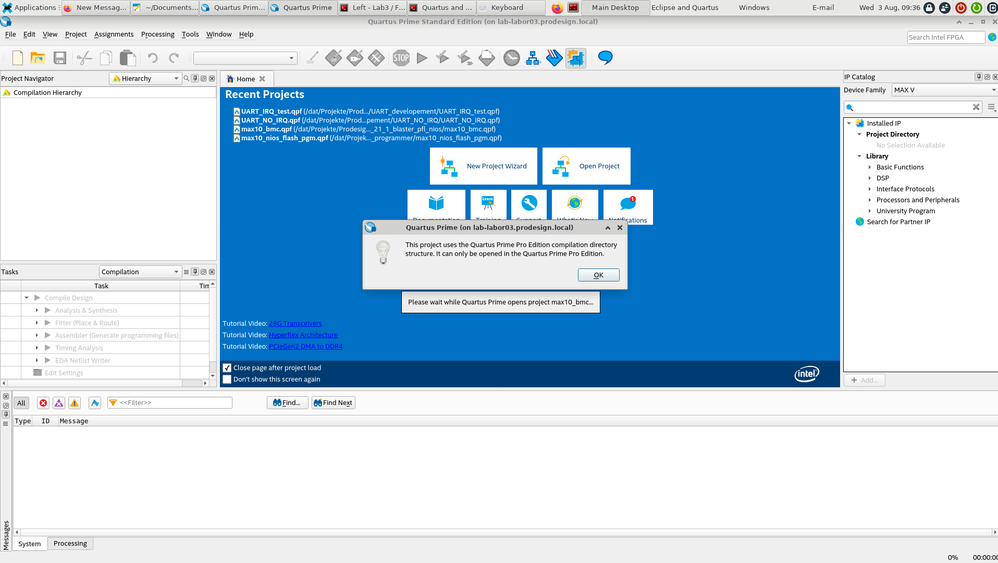
Task: Click the Cut scissors icon
Action: click(84, 58)
